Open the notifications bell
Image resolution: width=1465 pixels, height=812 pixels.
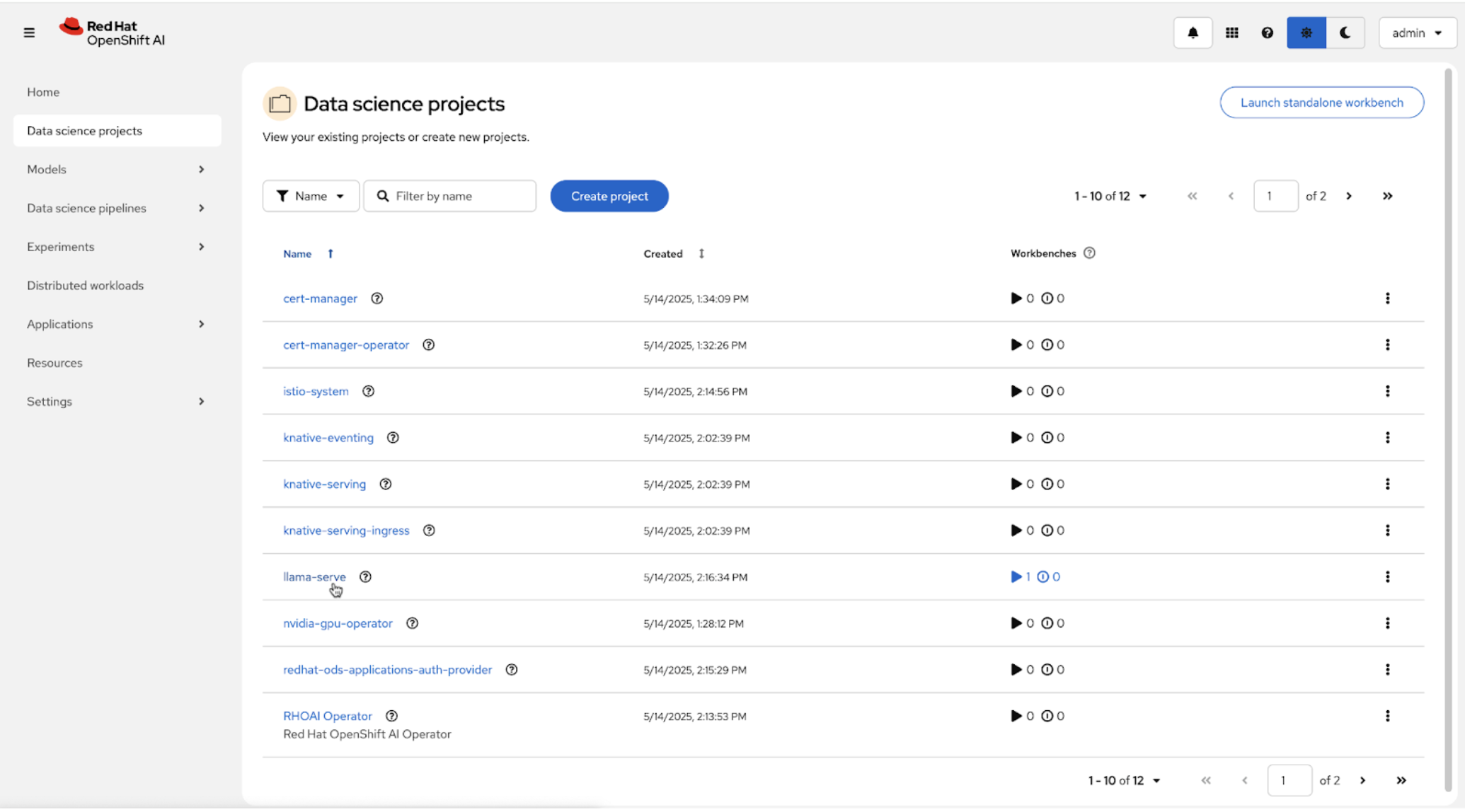1193,33
